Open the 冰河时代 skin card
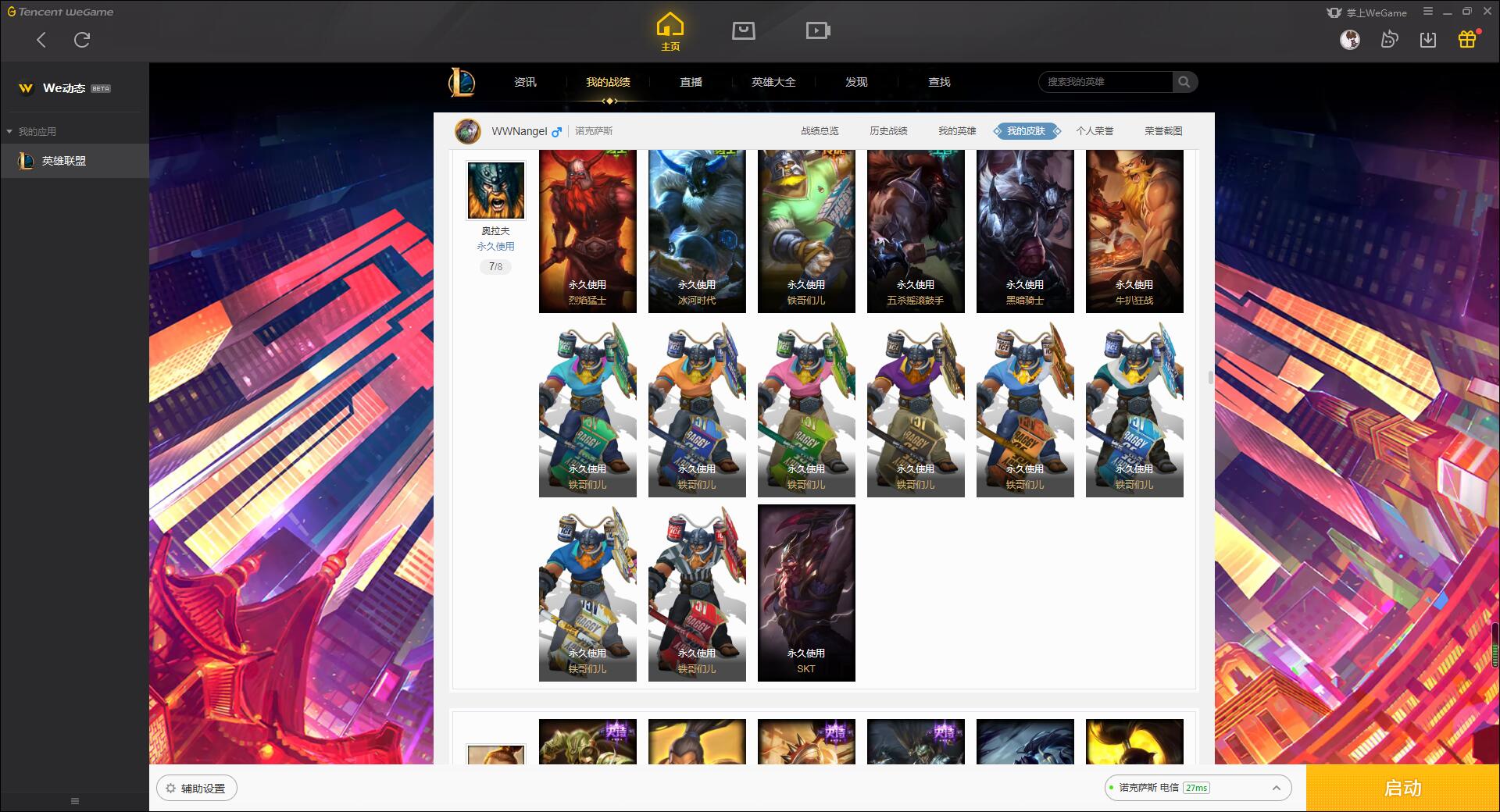The width and height of the screenshot is (1500, 812). (x=697, y=231)
